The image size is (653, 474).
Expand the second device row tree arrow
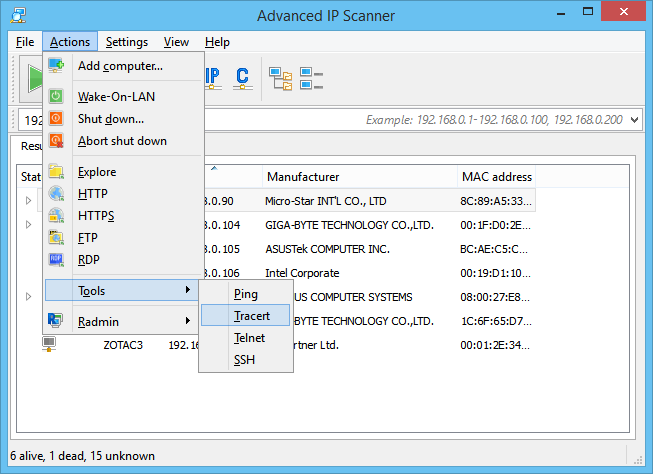click(28, 225)
